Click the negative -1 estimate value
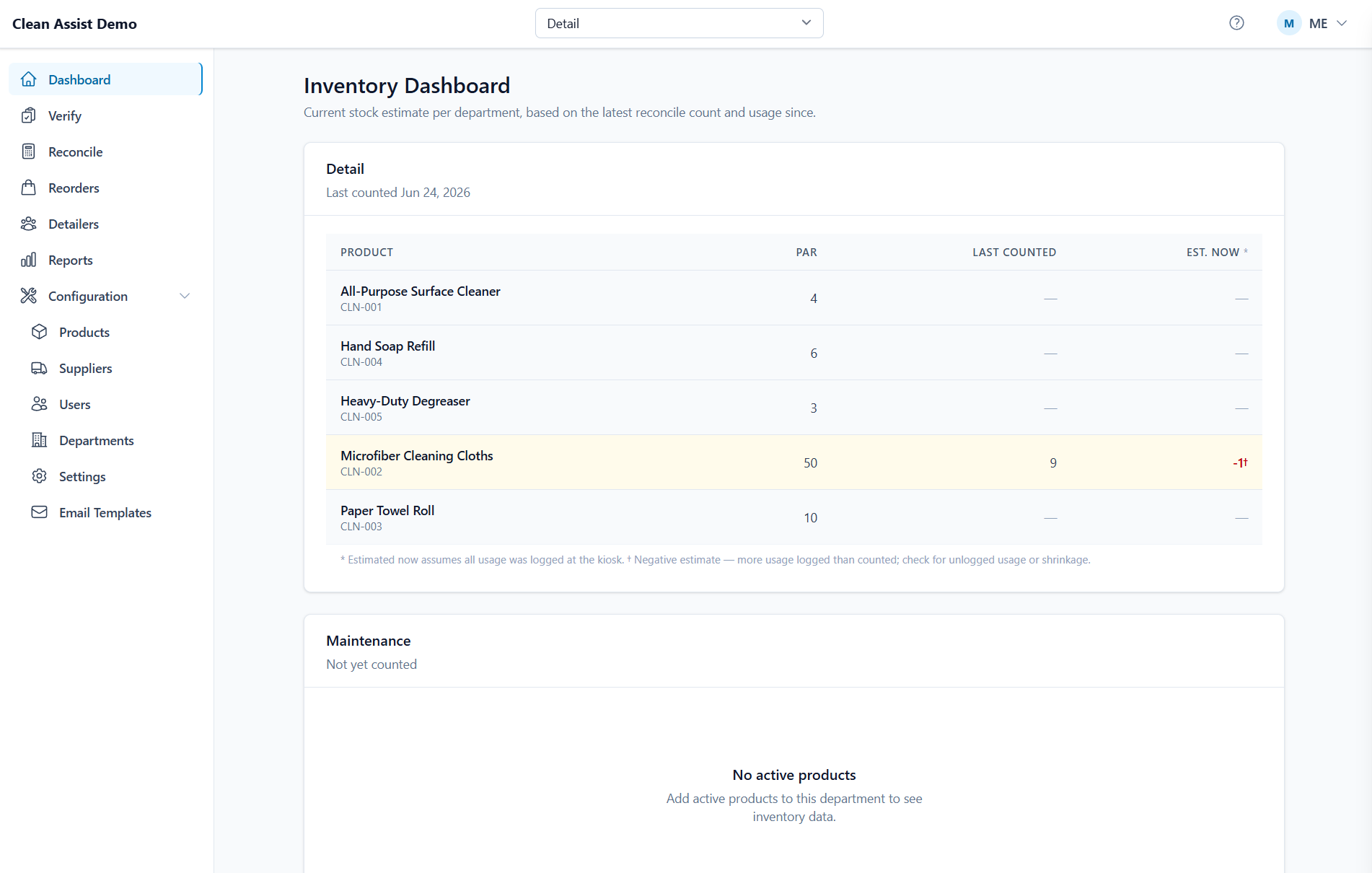 coord(1240,462)
